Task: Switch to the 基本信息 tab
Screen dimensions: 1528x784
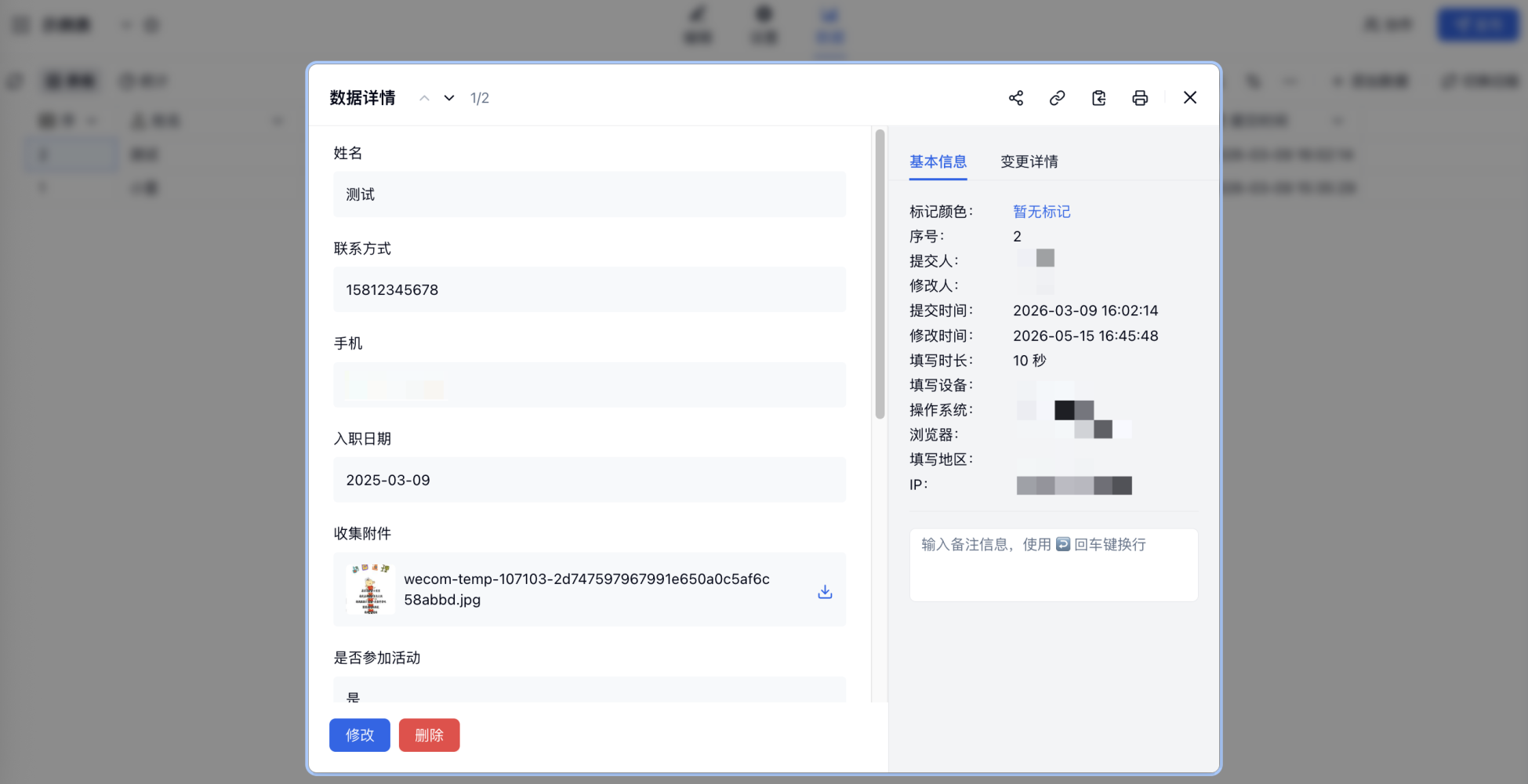Action: click(938, 162)
